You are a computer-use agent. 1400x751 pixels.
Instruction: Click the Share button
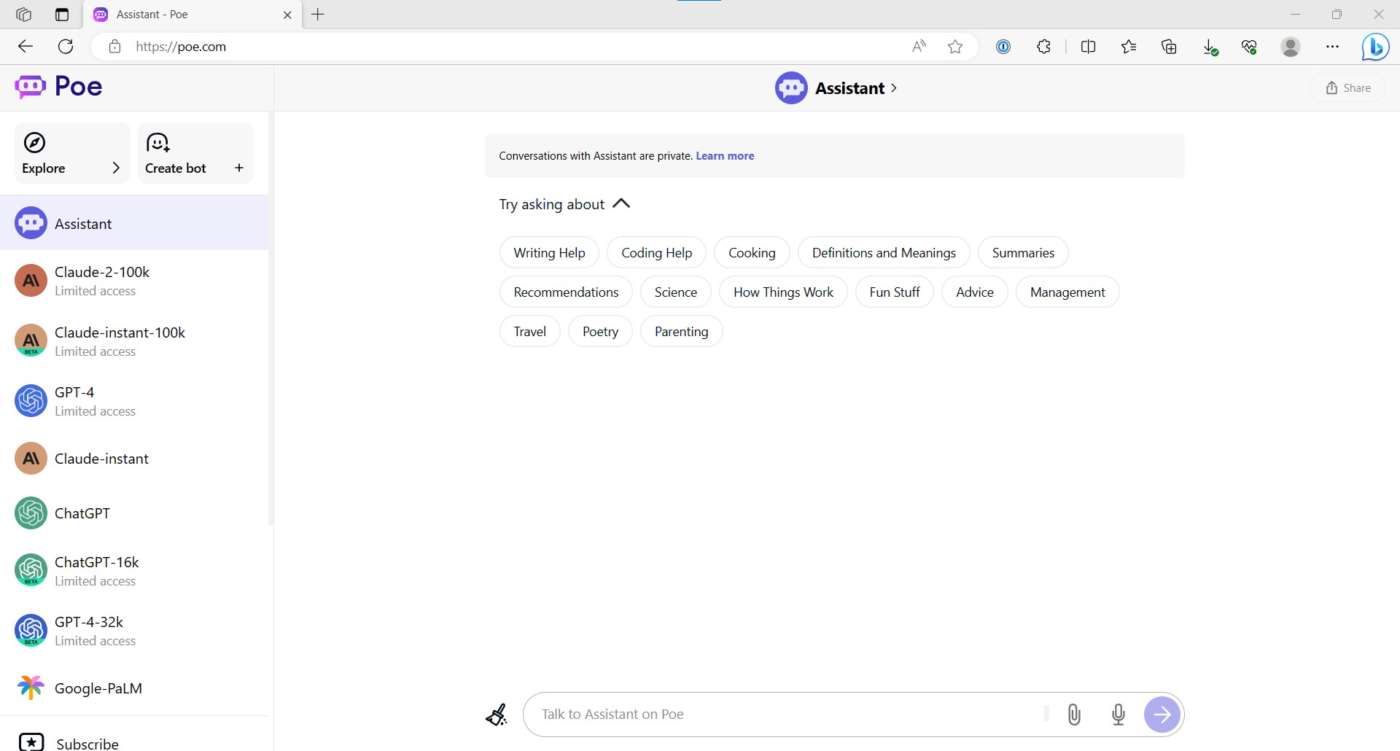(1347, 88)
